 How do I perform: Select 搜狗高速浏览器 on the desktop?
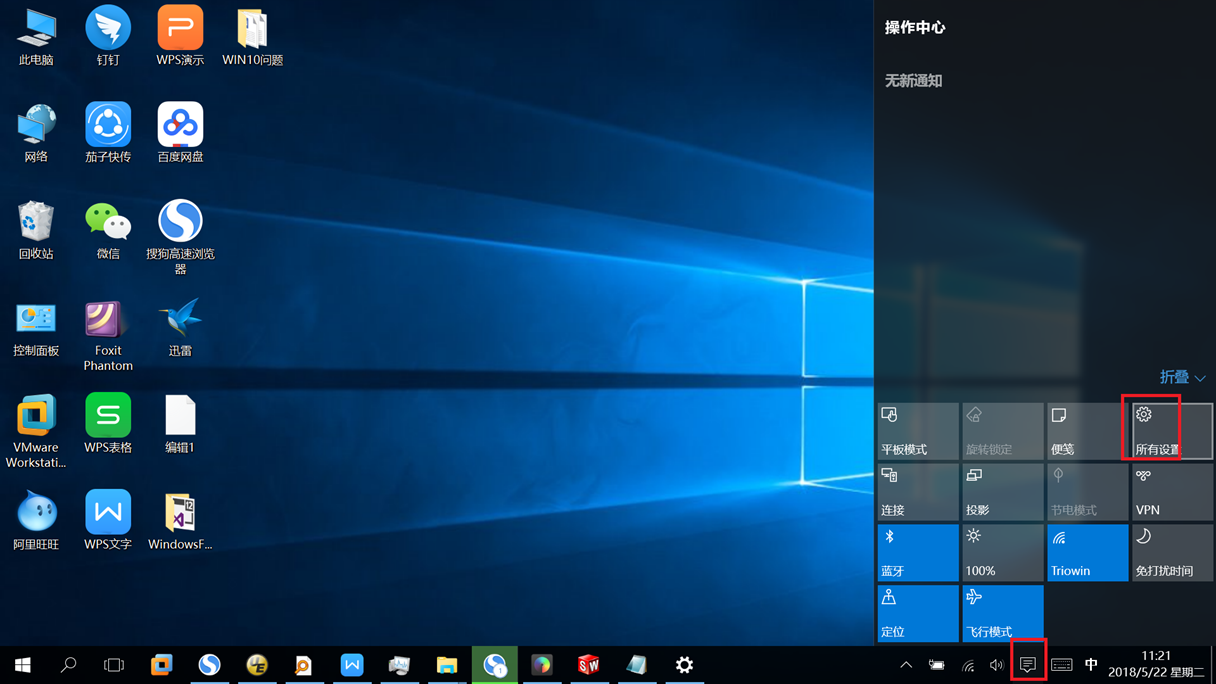point(180,237)
